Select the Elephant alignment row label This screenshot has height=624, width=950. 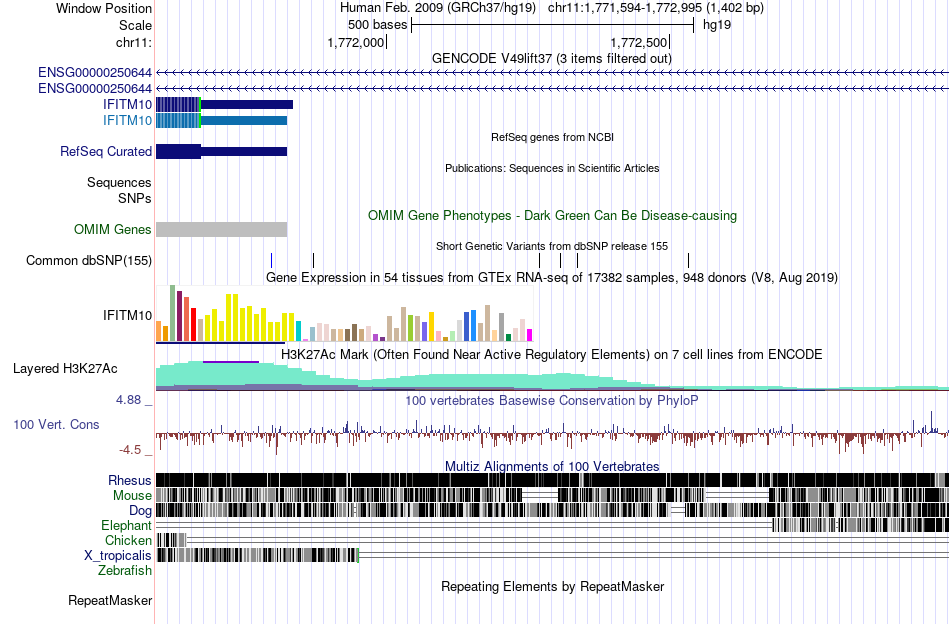pos(126,525)
